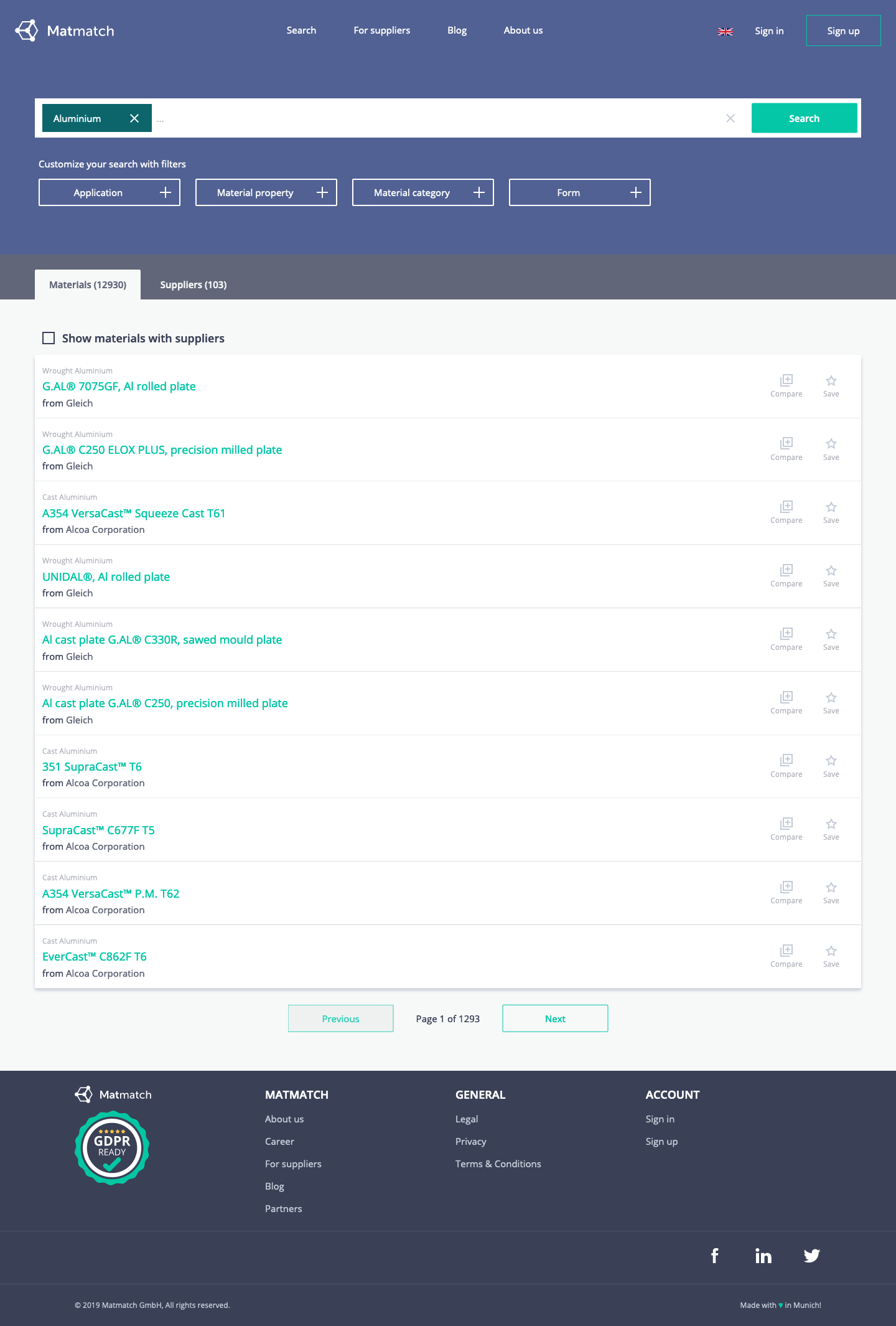The height and width of the screenshot is (1326, 896).
Task: Compare G.AL® C330R sawed mould plate
Action: coord(786,639)
